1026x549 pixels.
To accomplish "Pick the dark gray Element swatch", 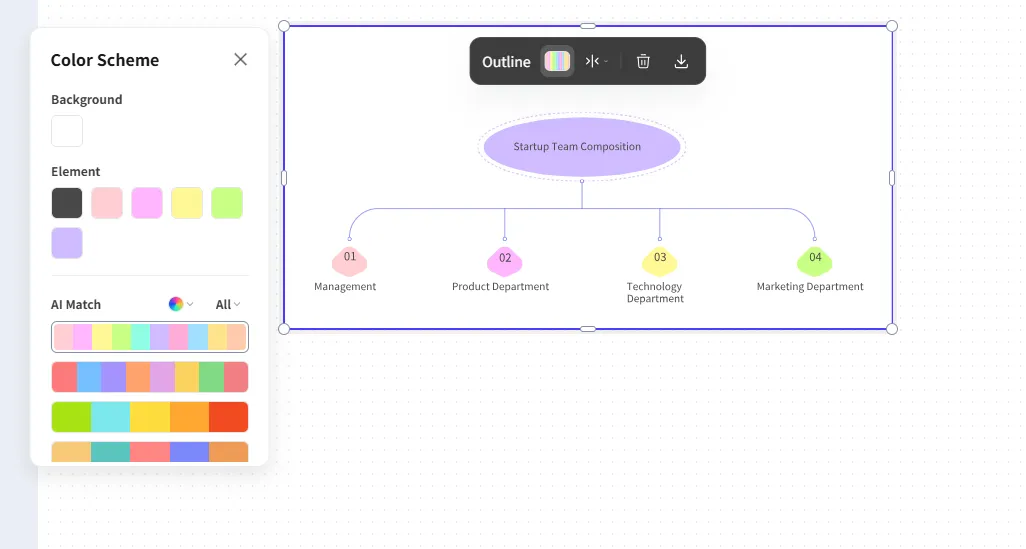I will coord(67,203).
